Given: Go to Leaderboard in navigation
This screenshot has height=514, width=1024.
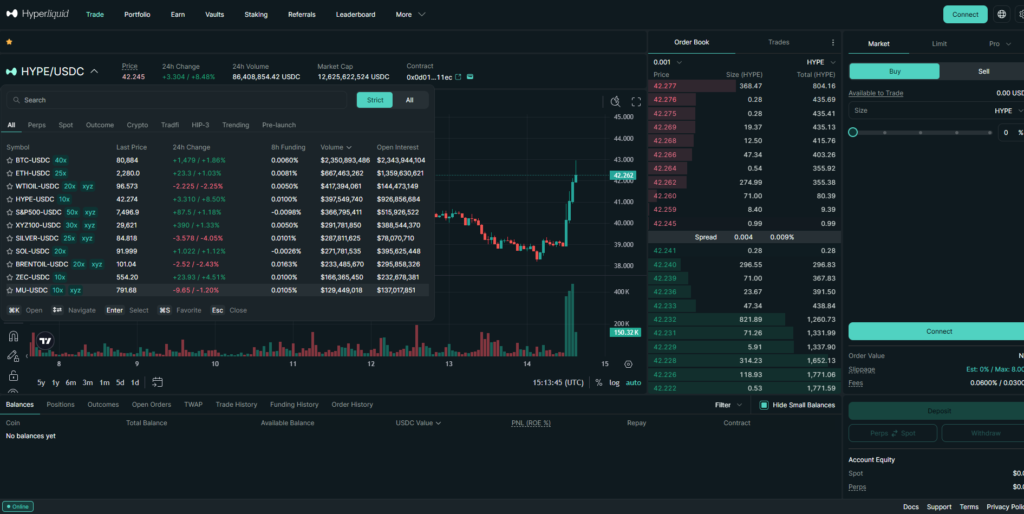Looking at the screenshot, I should coord(355,14).
